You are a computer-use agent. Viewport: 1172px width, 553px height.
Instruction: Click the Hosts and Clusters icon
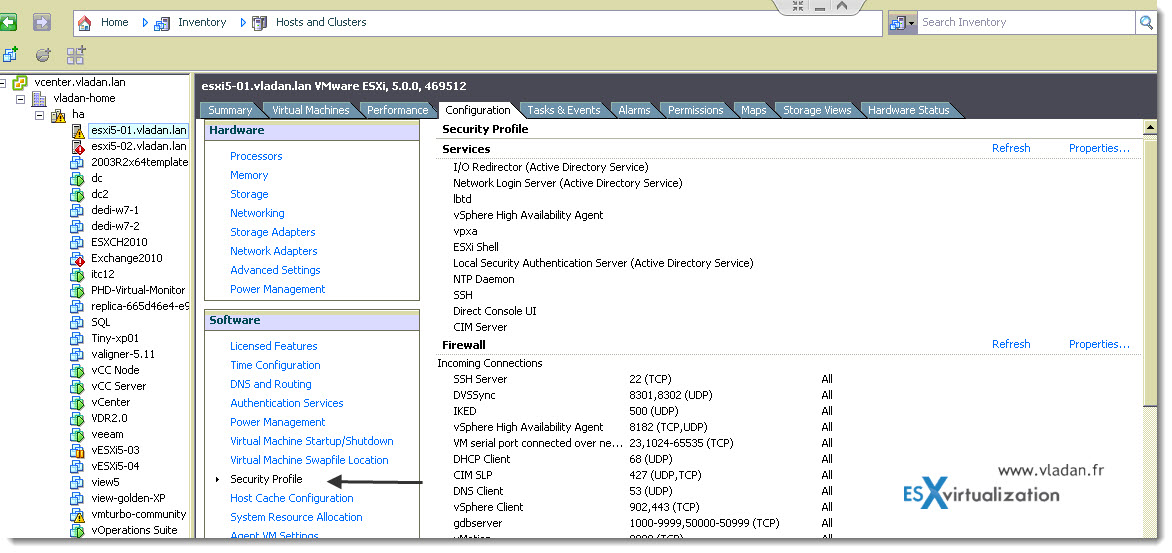click(x=259, y=23)
